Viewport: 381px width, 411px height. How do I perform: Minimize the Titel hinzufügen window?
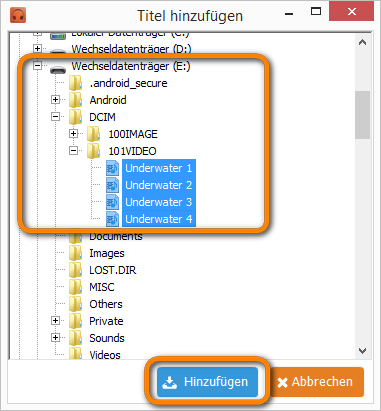click(289, 13)
